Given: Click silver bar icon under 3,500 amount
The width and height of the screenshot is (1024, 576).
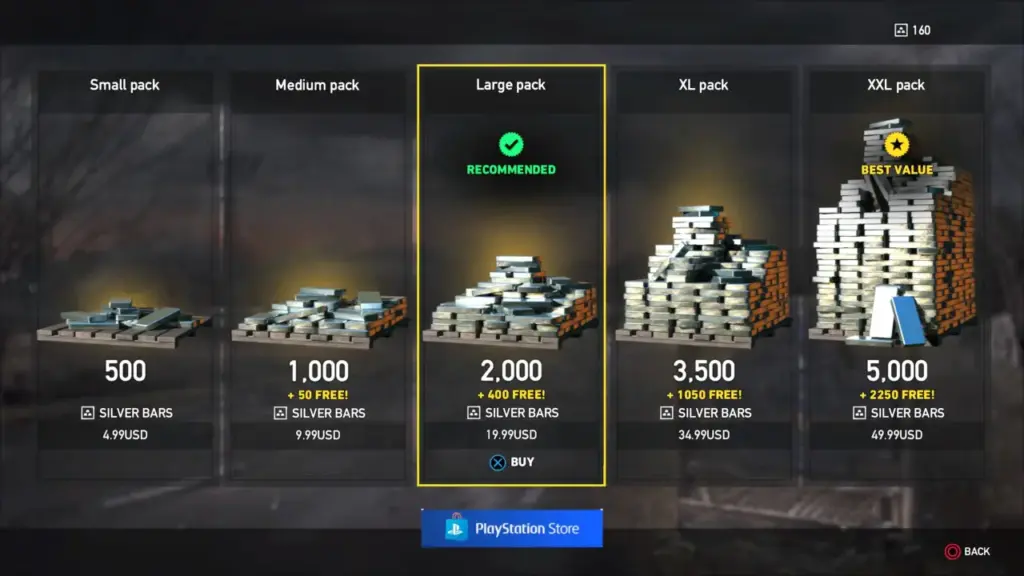Looking at the screenshot, I should point(667,413).
